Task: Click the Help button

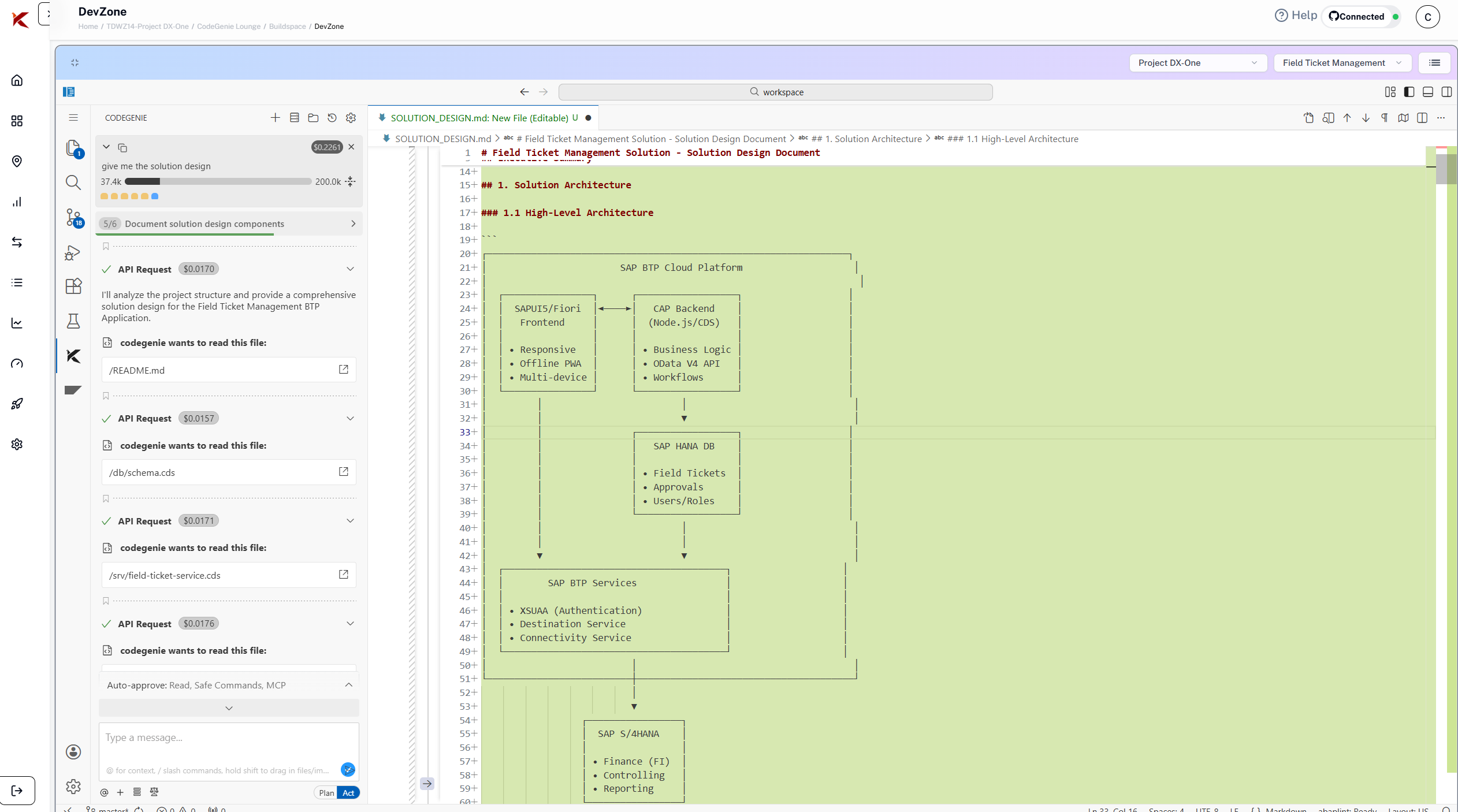Action: pos(1296,16)
